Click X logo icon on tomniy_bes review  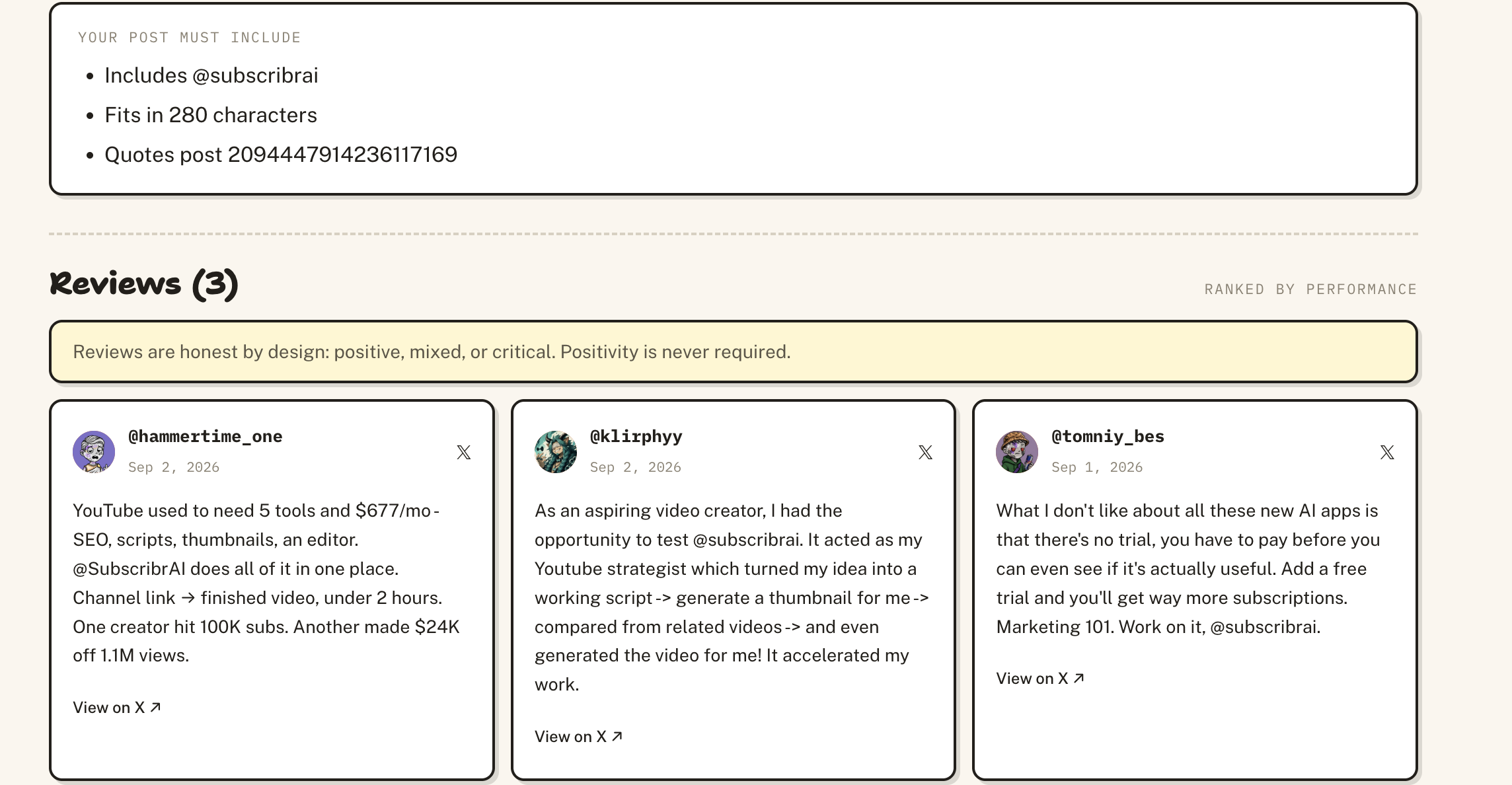click(1387, 452)
